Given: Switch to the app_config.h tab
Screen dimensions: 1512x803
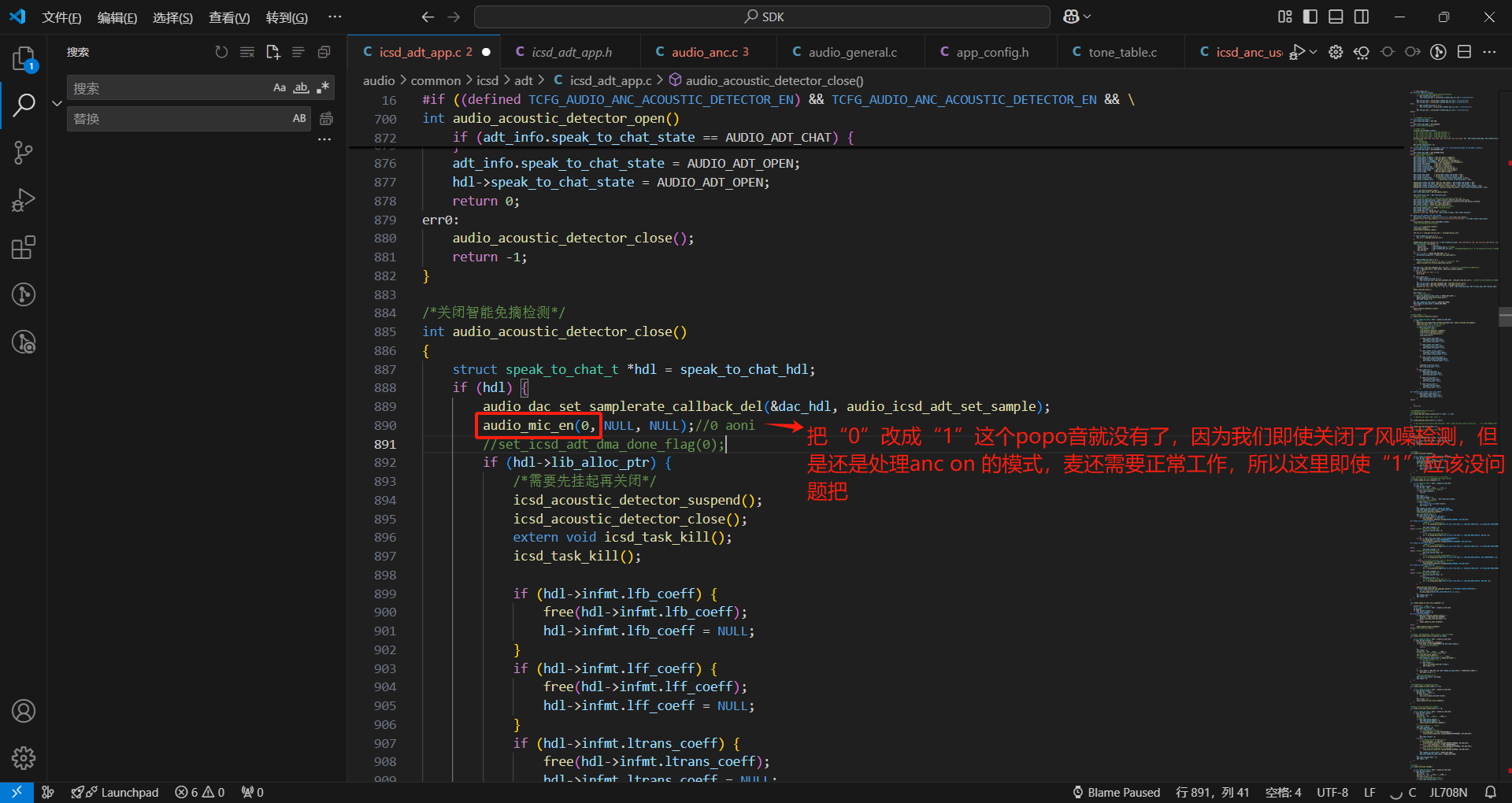Looking at the screenshot, I should pyautogui.click(x=991, y=52).
